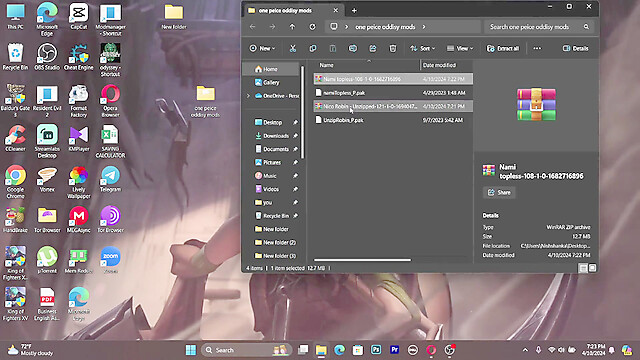Show hidden system tray icons

[x=525, y=350]
